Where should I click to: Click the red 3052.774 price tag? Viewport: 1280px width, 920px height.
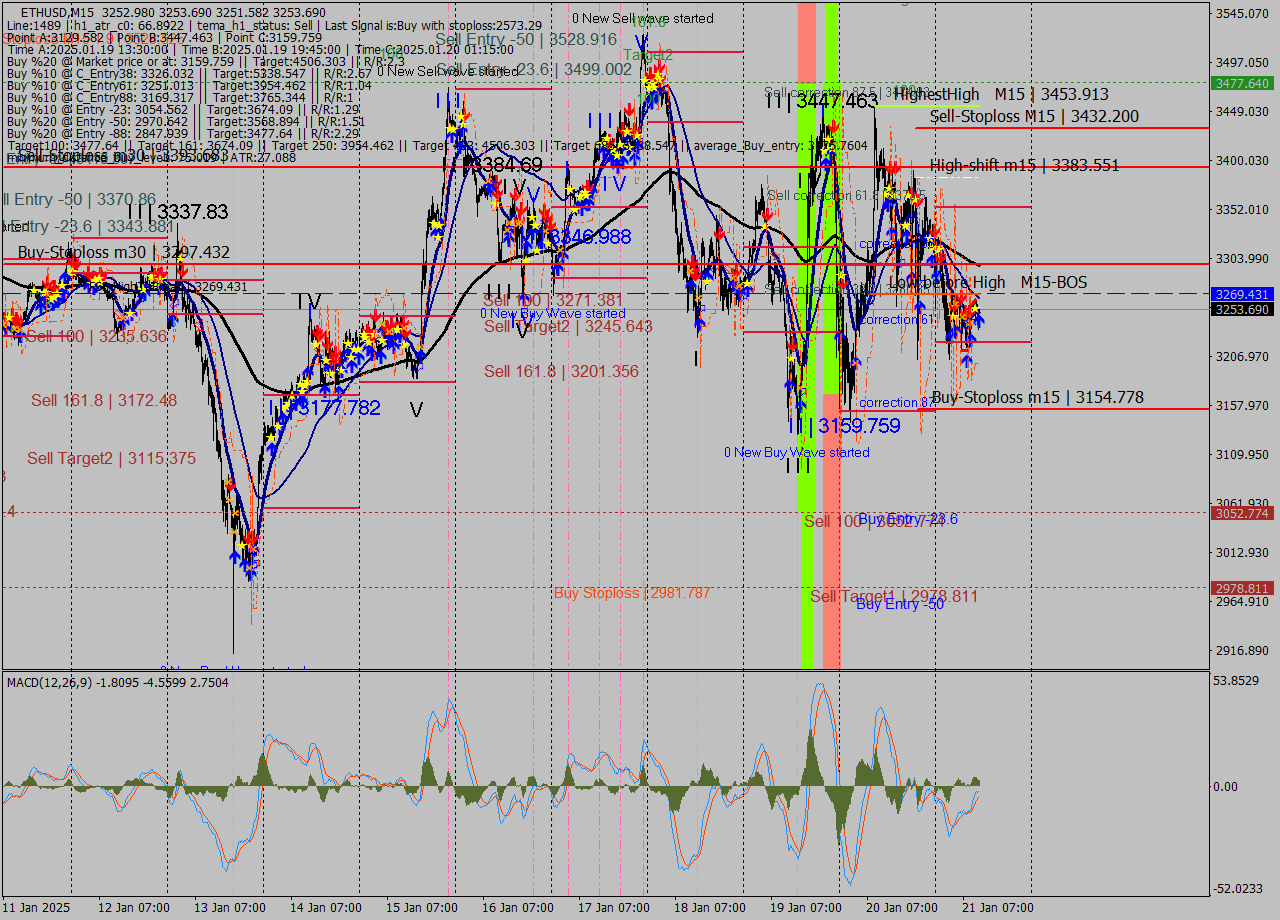pyautogui.click(x=1241, y=513)
